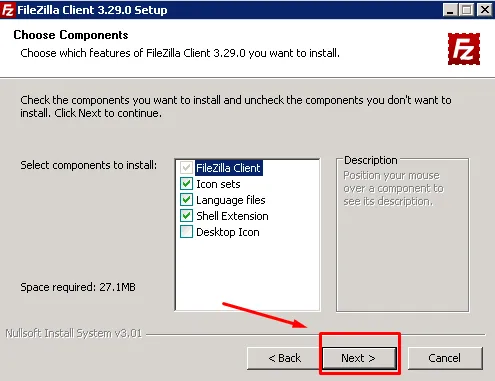Screen dimensions: 495x381
Task: Uncheck the Icon sets component
Action: tap(186, 184)
